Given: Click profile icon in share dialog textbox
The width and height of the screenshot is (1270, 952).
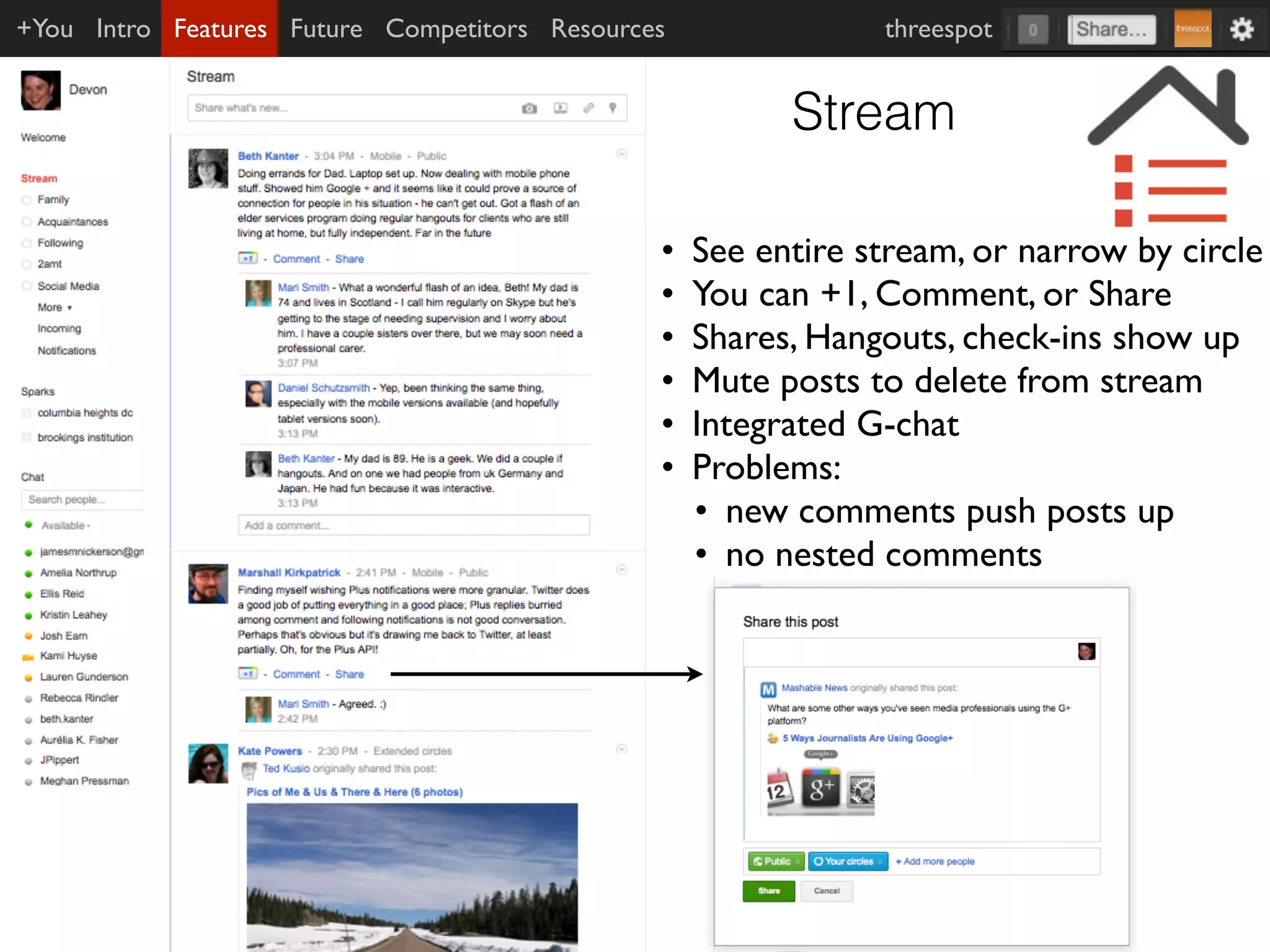Looking at the screenshot, I should pos(1086,651).
